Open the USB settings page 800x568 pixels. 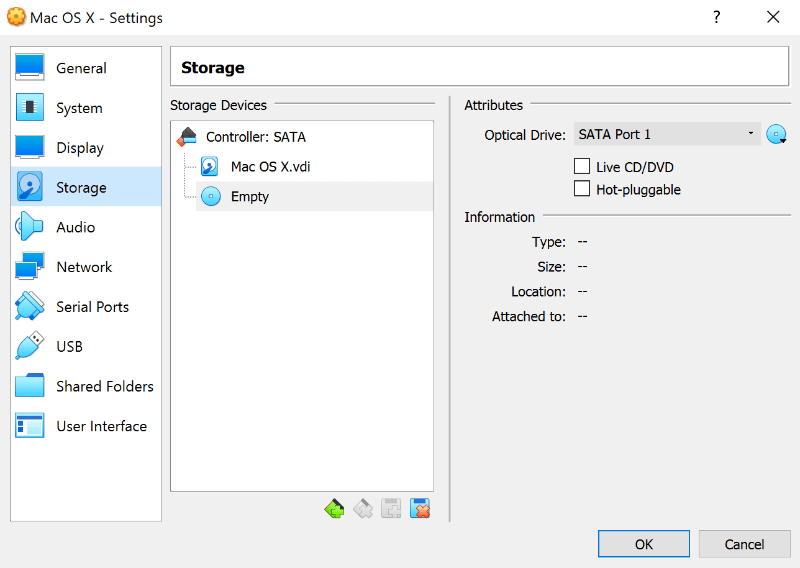coord(69,346)
